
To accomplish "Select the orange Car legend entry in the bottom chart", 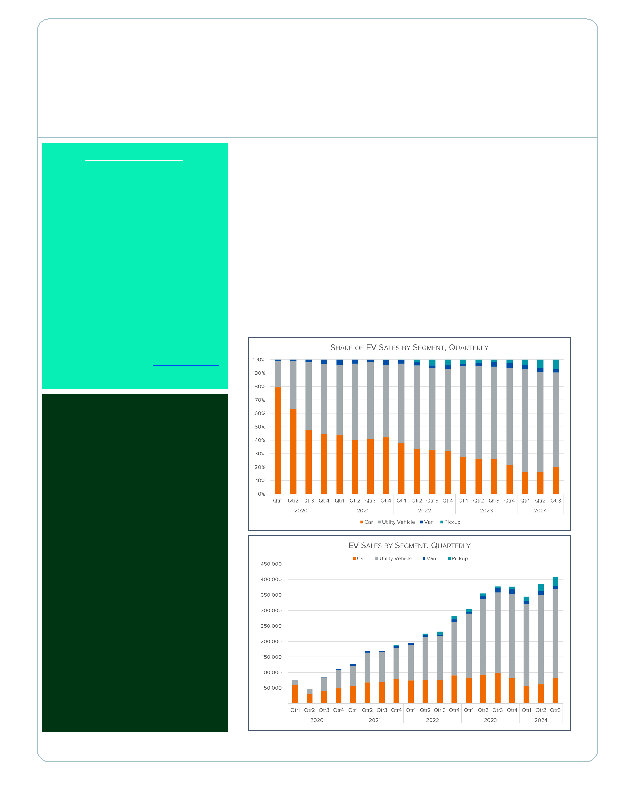I will click(x=355, y=558).
